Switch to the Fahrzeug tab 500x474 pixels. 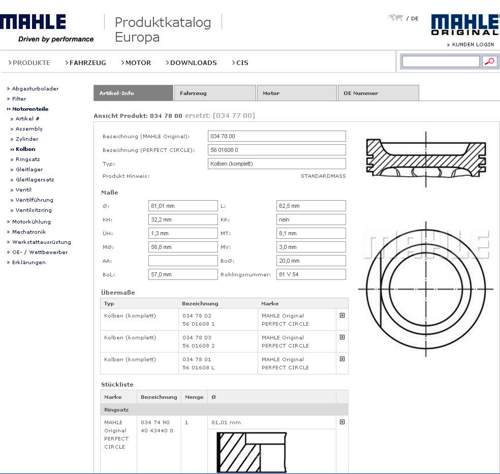point(214,93)
